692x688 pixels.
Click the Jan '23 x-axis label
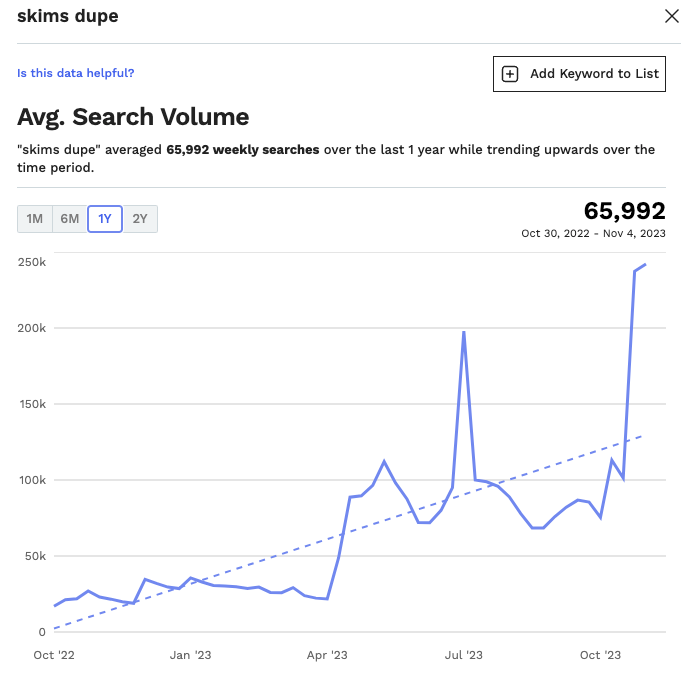point(190,655)
